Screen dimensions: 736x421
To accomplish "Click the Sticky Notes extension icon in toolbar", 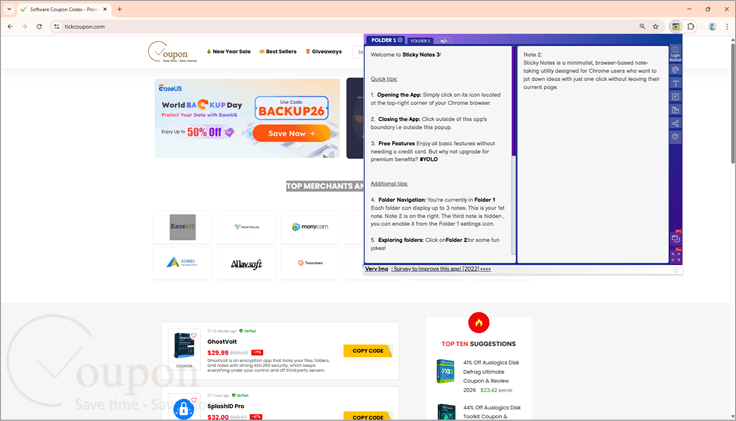I will point(675,27).
